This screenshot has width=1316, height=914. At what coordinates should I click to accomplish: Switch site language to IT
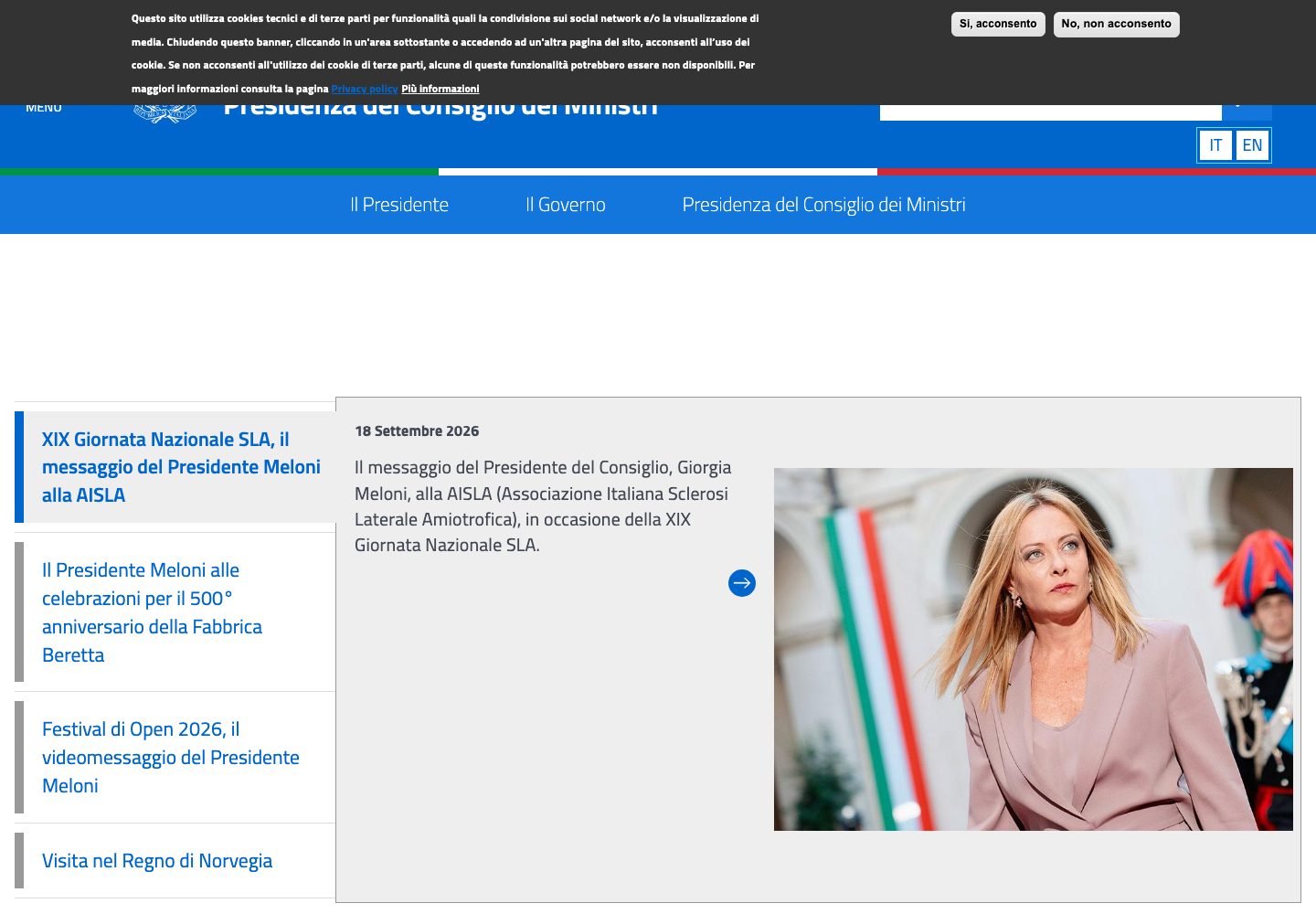(1215, 145)
